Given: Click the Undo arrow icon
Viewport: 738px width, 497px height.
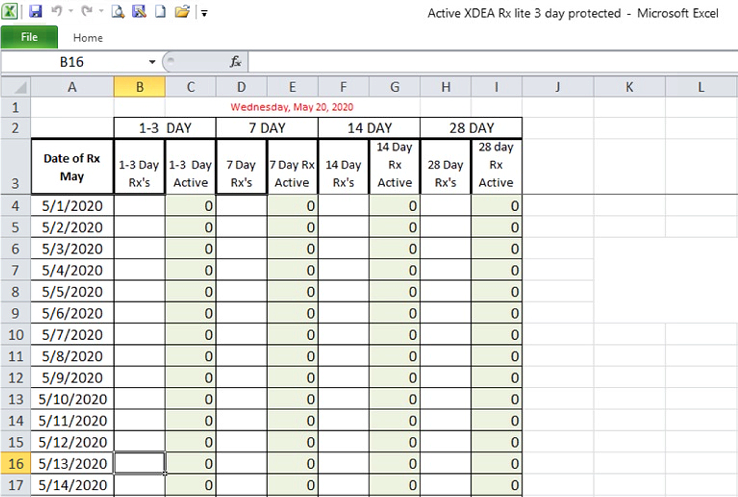Looking at the screenshot, I should [56, 11].
